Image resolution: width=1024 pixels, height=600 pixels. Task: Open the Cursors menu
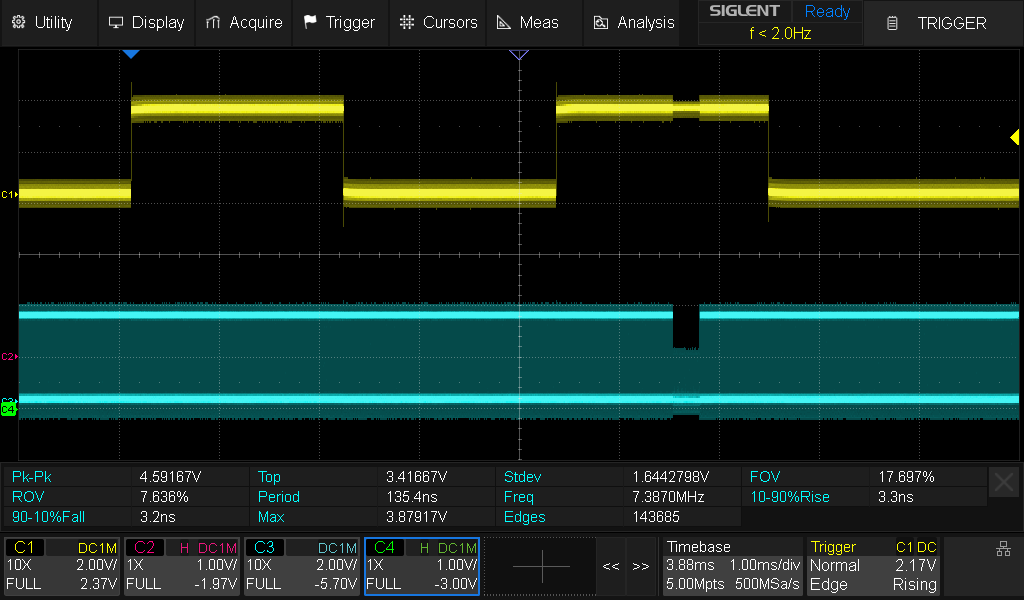(438, 22)
